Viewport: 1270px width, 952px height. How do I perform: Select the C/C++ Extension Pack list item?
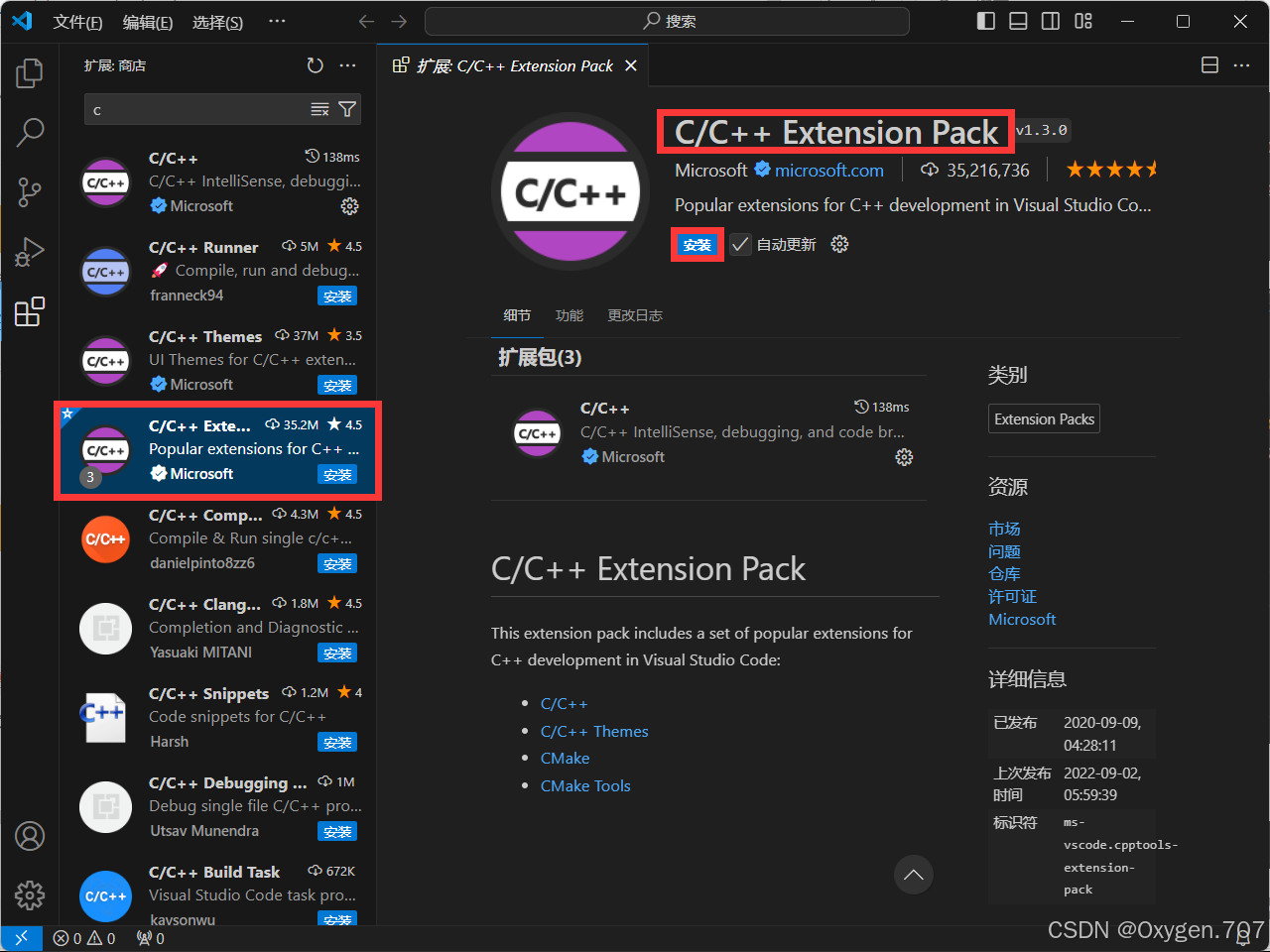[x=217, y=450]
